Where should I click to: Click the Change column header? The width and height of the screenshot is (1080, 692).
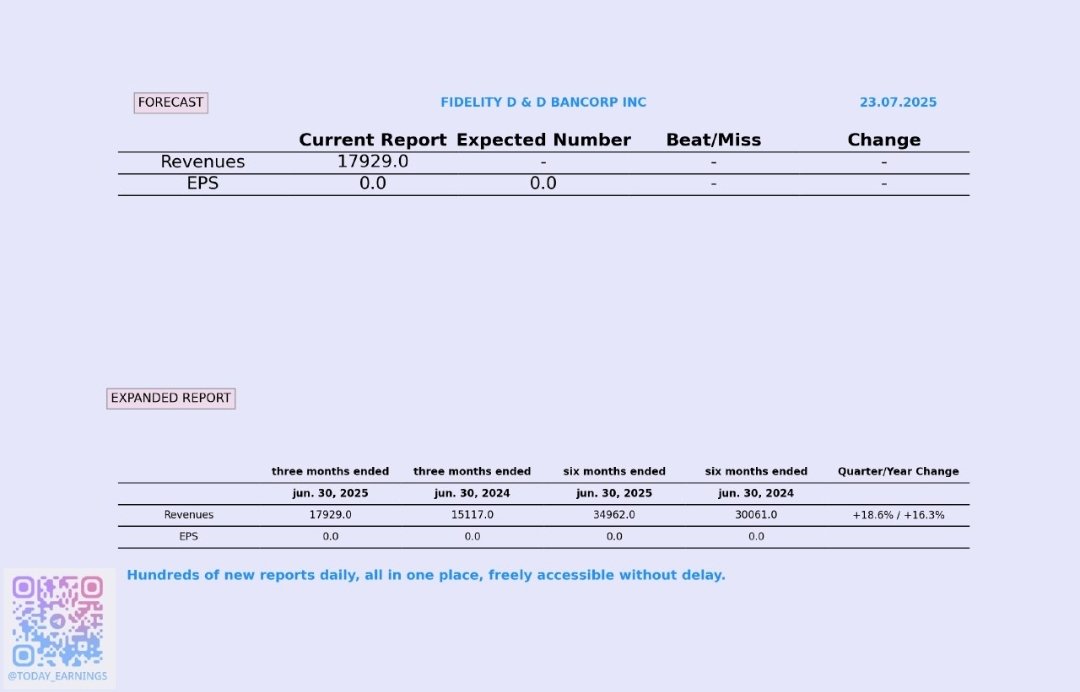click(884, 140)
